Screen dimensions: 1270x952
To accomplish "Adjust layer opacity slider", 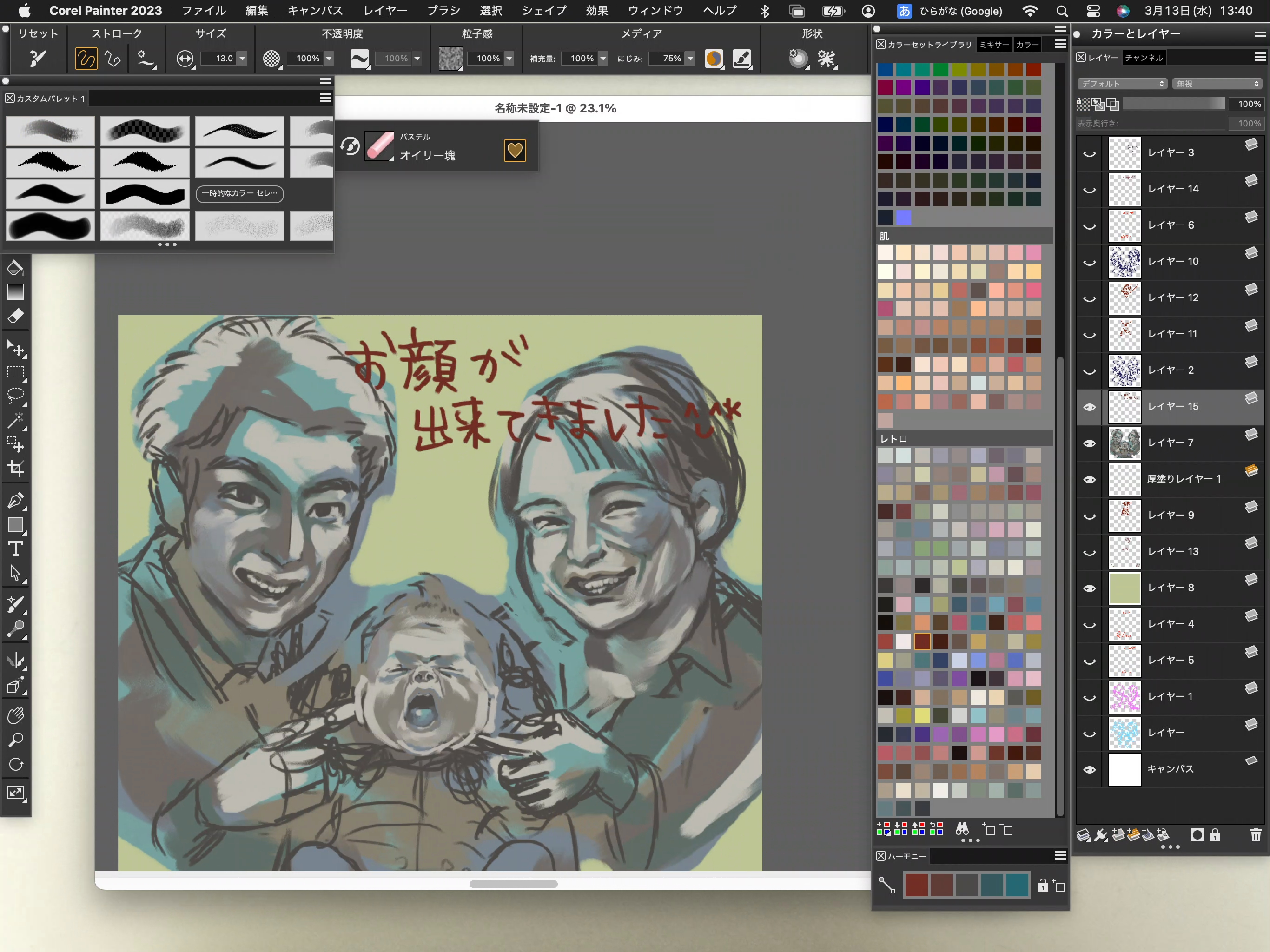I will click(x=1174, y=104).
